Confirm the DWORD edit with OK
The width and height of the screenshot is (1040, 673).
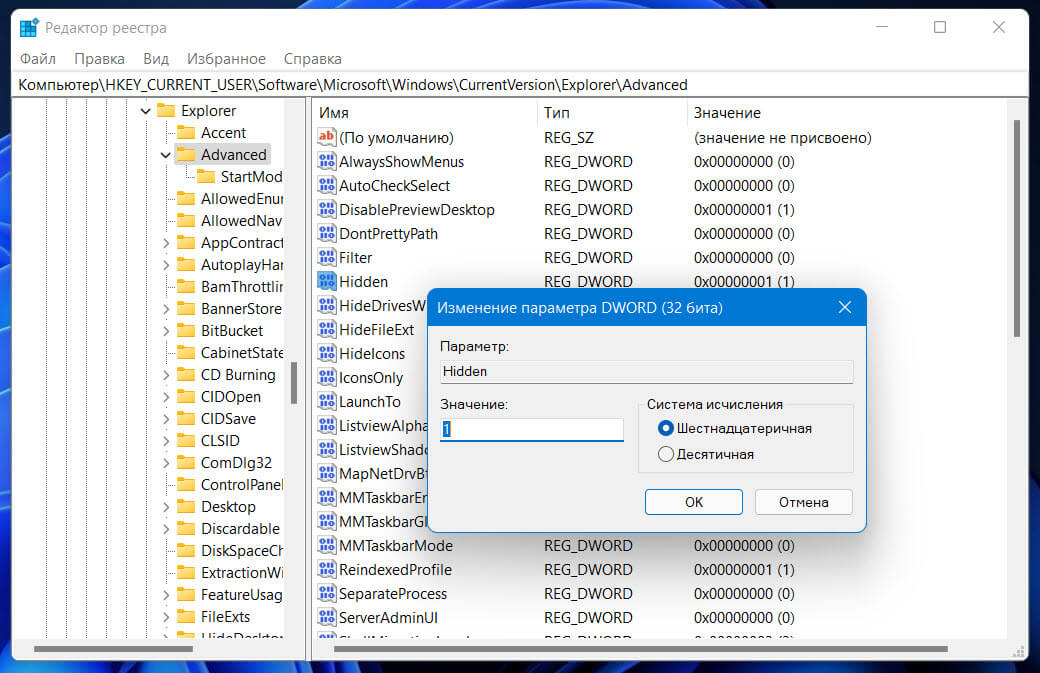point(694,502)
